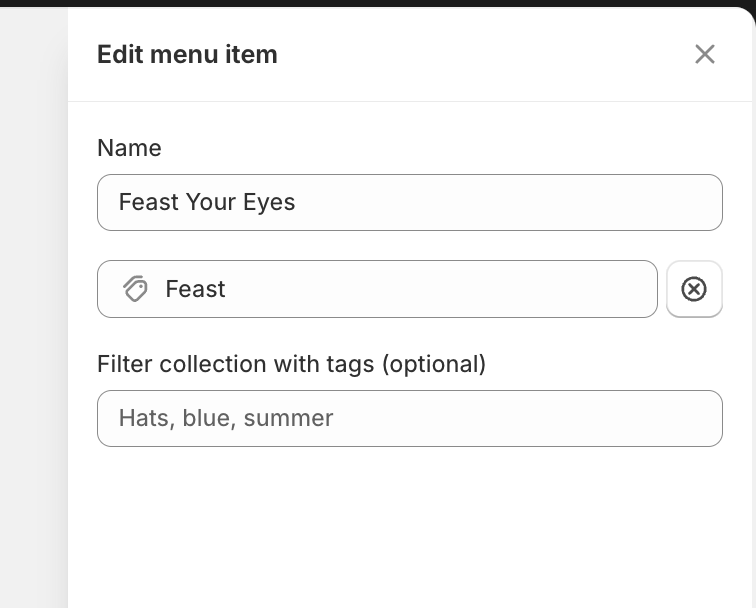756x608 pixels.
Task: Click empty space below the tags field
Action: (410, 520)
